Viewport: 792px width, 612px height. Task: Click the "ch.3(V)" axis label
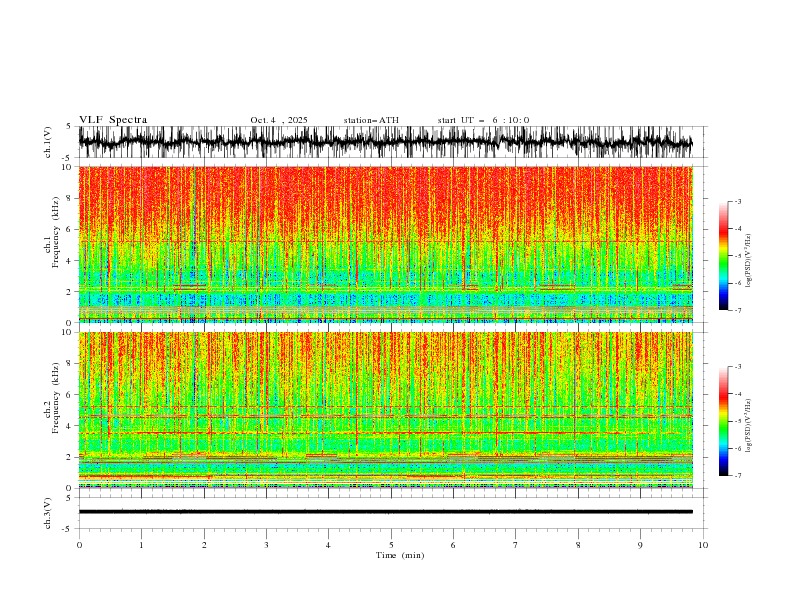pos(48,513)
